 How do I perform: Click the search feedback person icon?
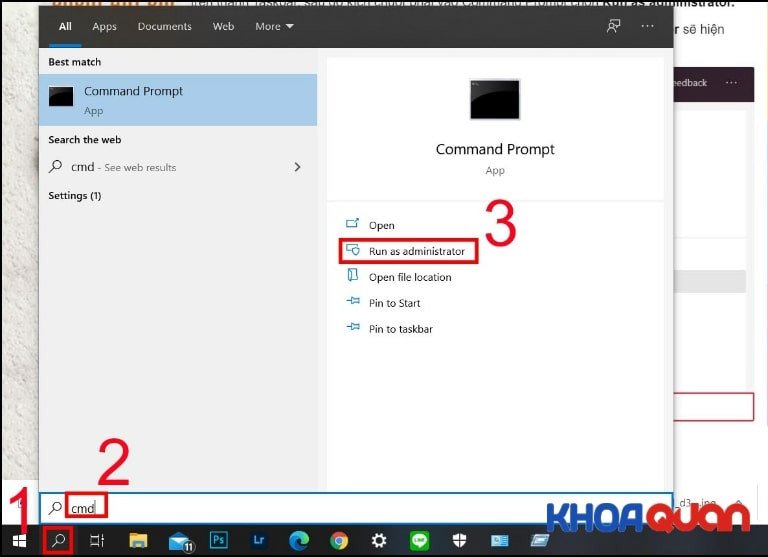click(x=613, y=26)
